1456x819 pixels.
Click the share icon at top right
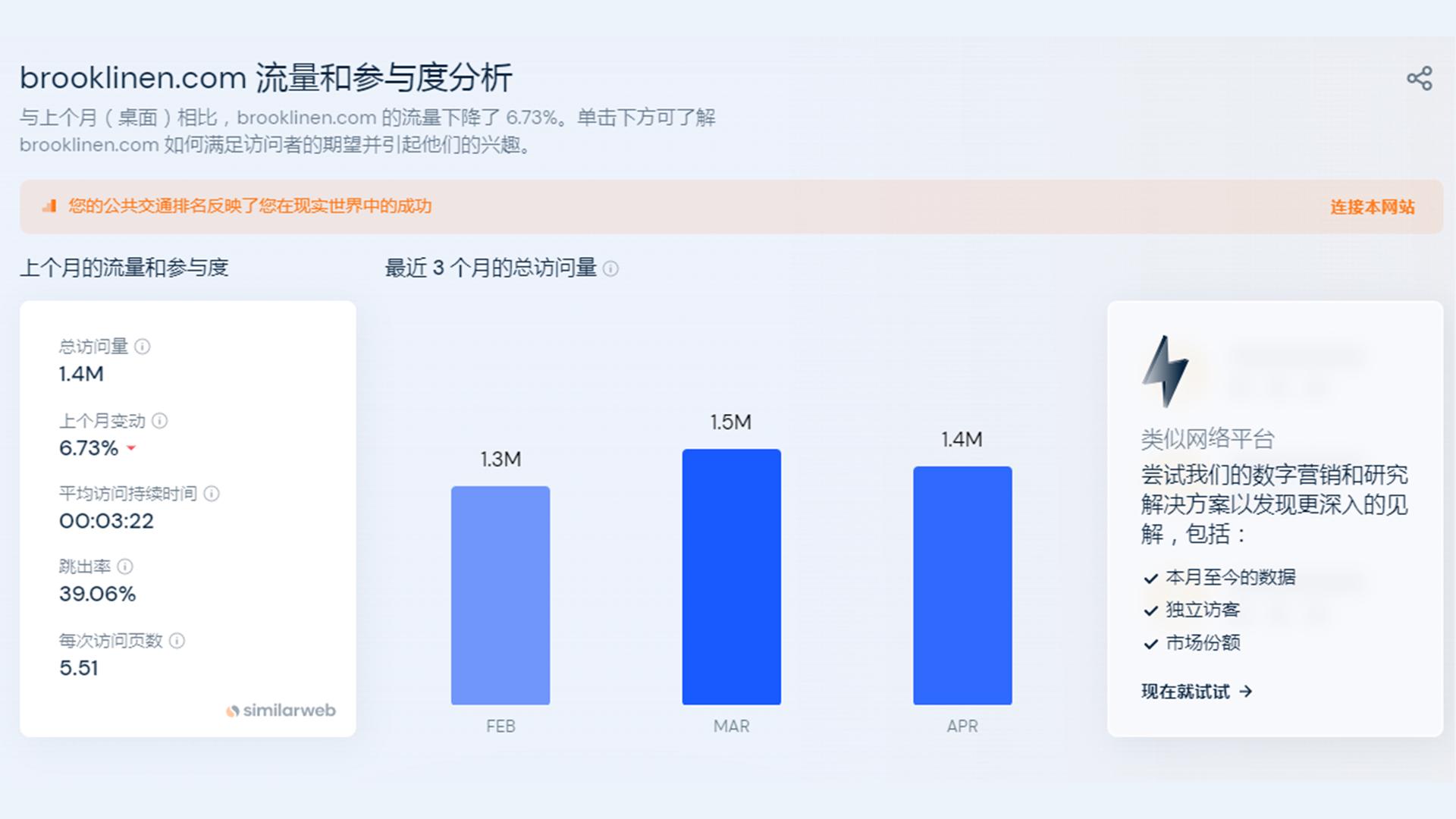1420,78
